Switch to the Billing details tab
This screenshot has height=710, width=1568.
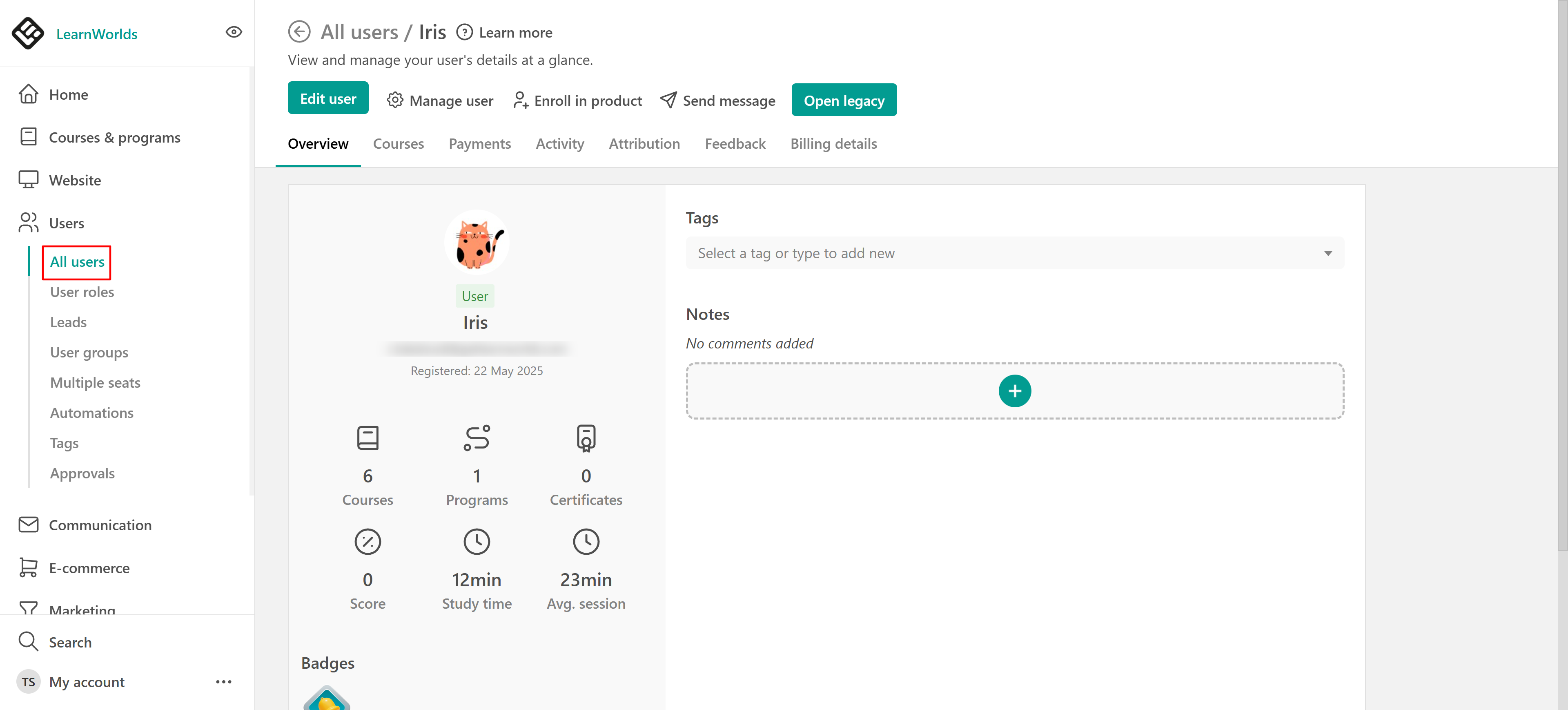click(833, 144)
